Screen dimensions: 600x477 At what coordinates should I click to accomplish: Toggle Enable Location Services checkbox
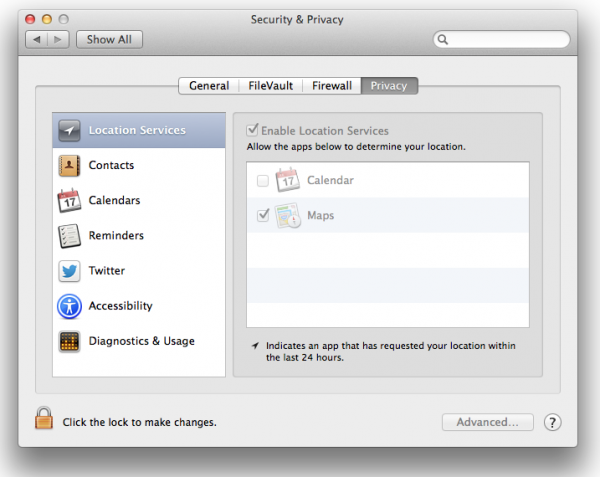coord(252,130)
